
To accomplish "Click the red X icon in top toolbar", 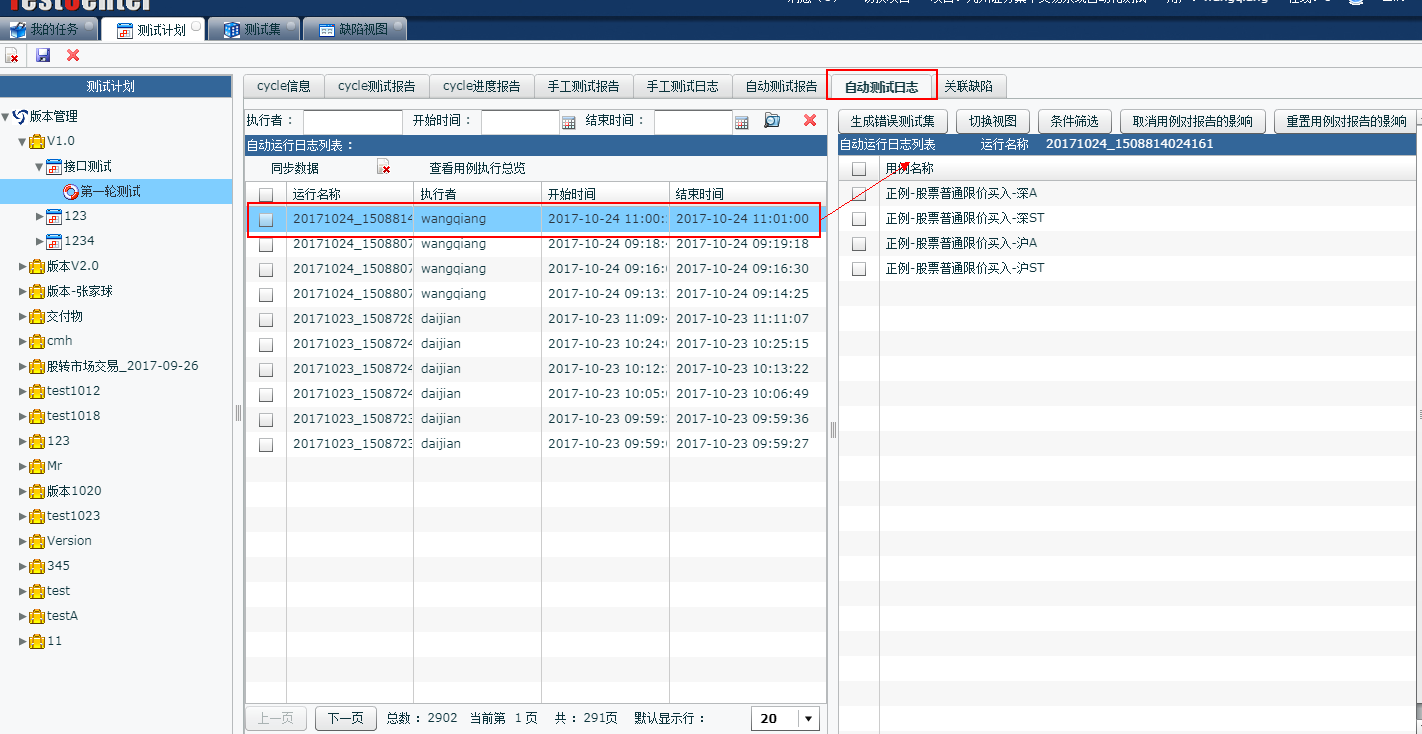I will tap(73, 55).
